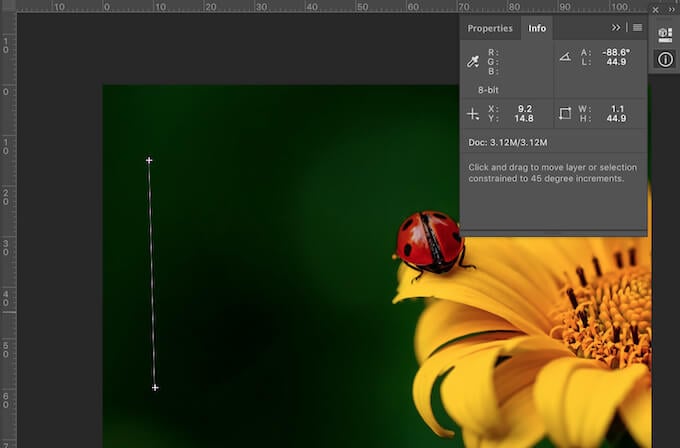The height and width of the screenshot is (448, 680).
Task: Switch to the Properties tab
Action: pyautogui.click(x=490, y=28)
